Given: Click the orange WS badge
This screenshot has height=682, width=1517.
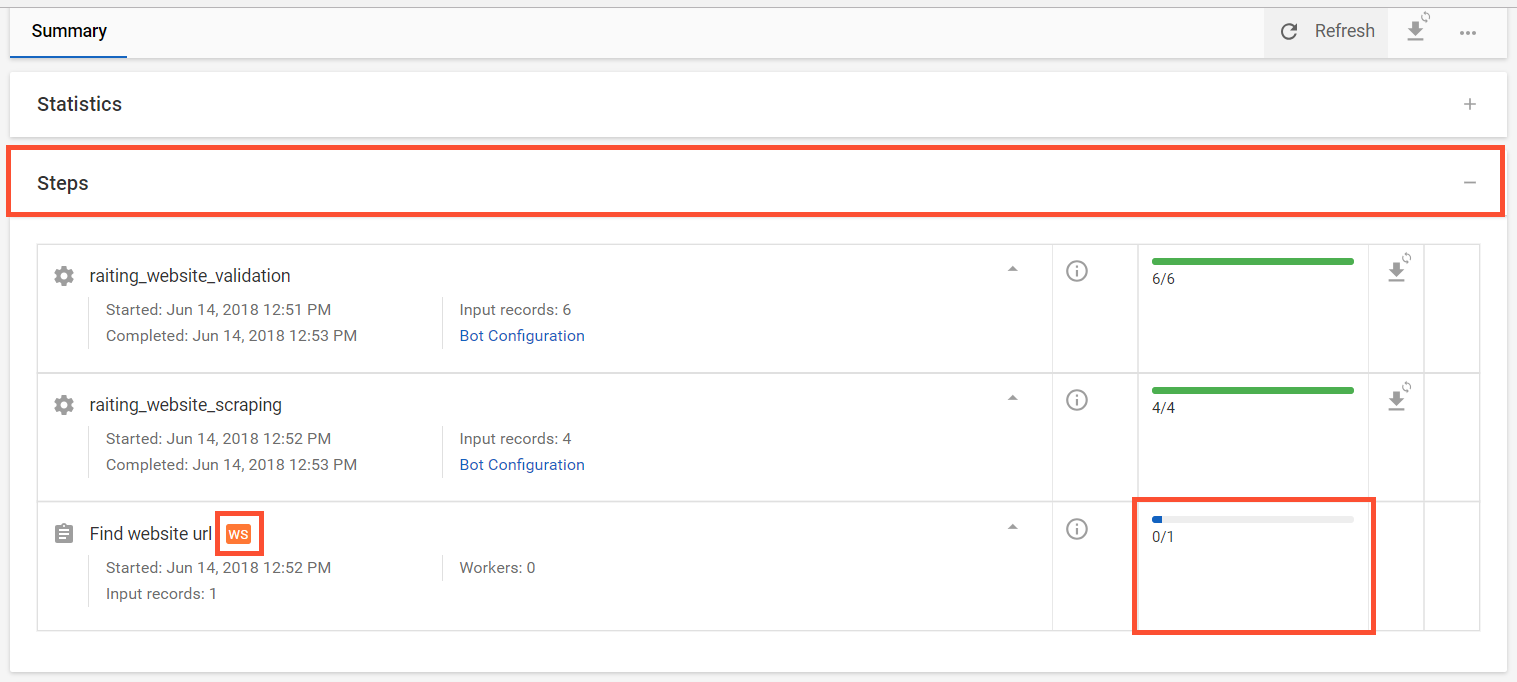Looking at the screenshot, I should point(238,534).
